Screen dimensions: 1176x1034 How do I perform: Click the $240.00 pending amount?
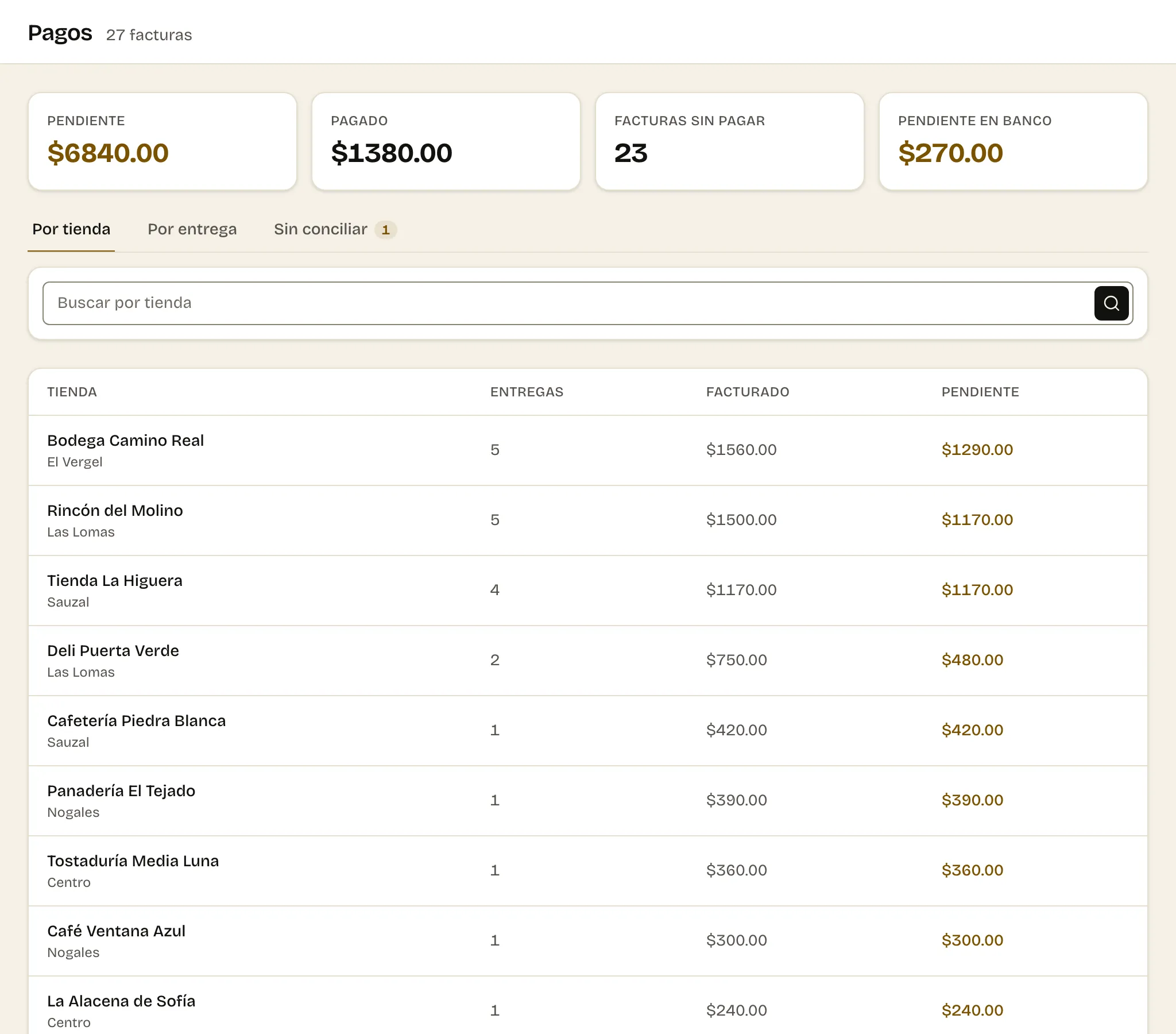pos(972,1010)
